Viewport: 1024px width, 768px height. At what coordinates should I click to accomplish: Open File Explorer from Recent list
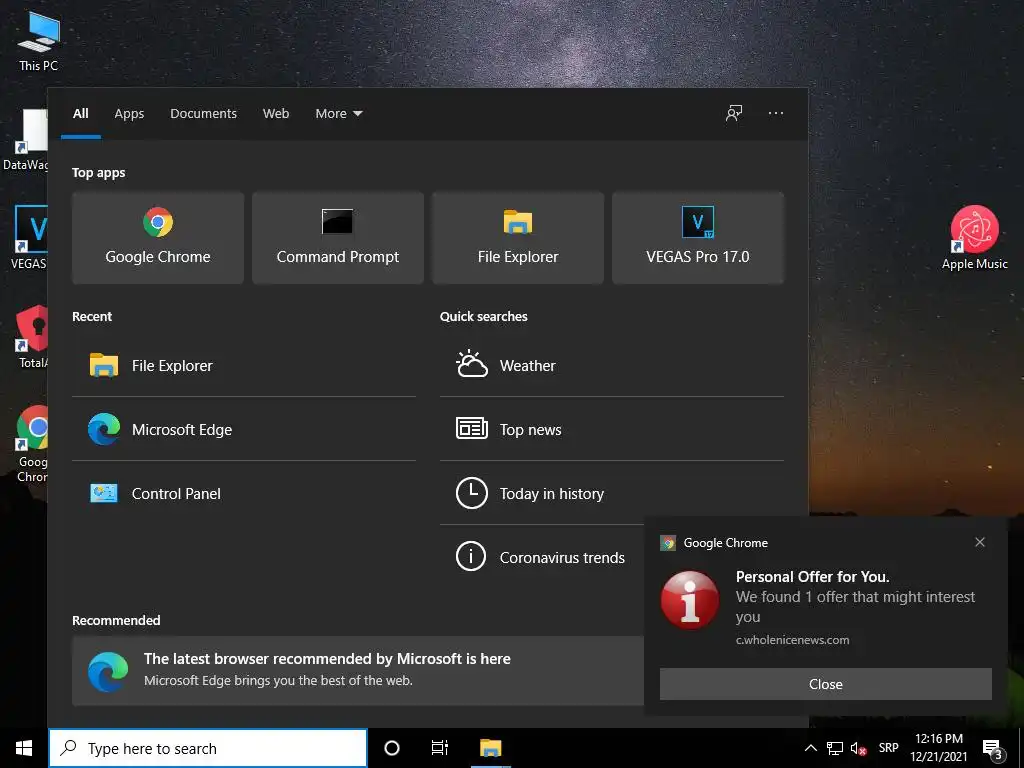coord(244,365)
